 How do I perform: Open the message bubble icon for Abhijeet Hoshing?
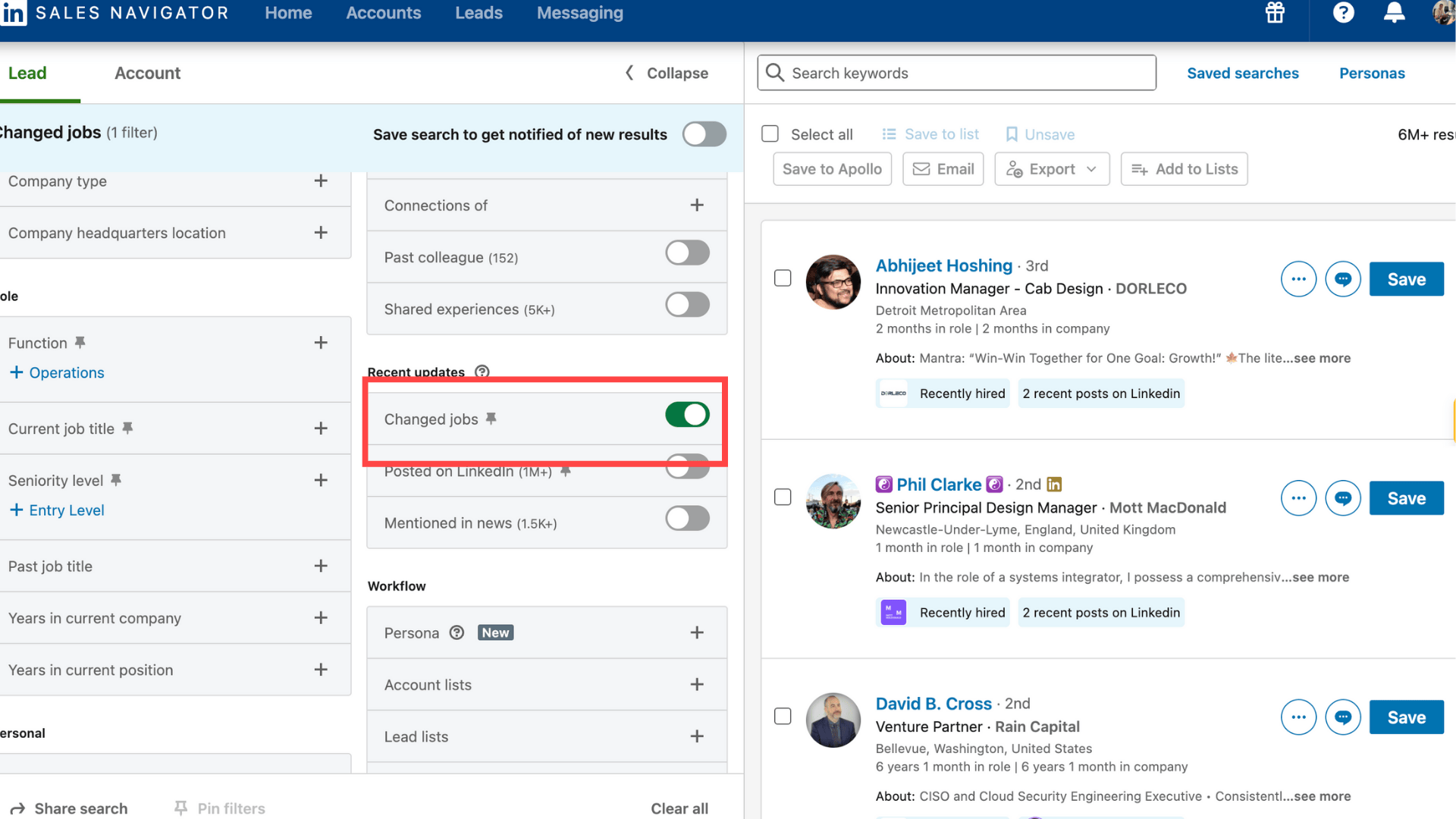(1342, 279)
